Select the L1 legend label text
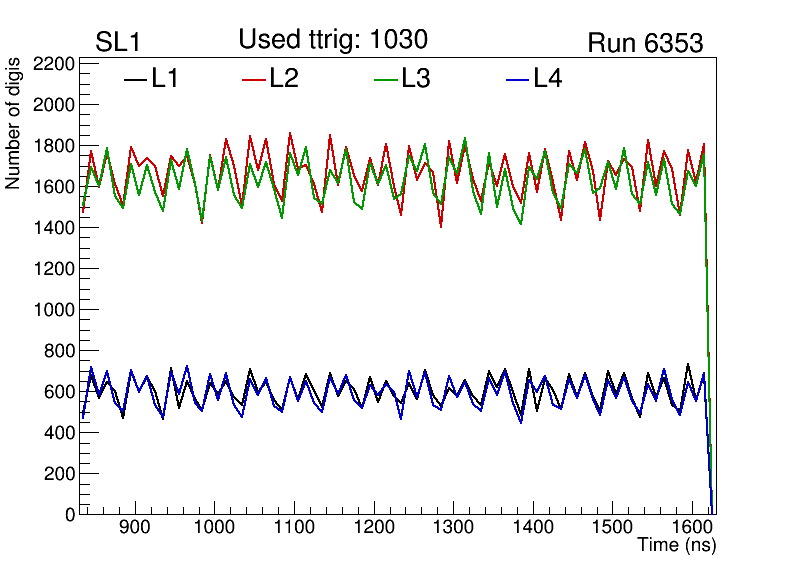The image size is (796, 572). (165, 79)
